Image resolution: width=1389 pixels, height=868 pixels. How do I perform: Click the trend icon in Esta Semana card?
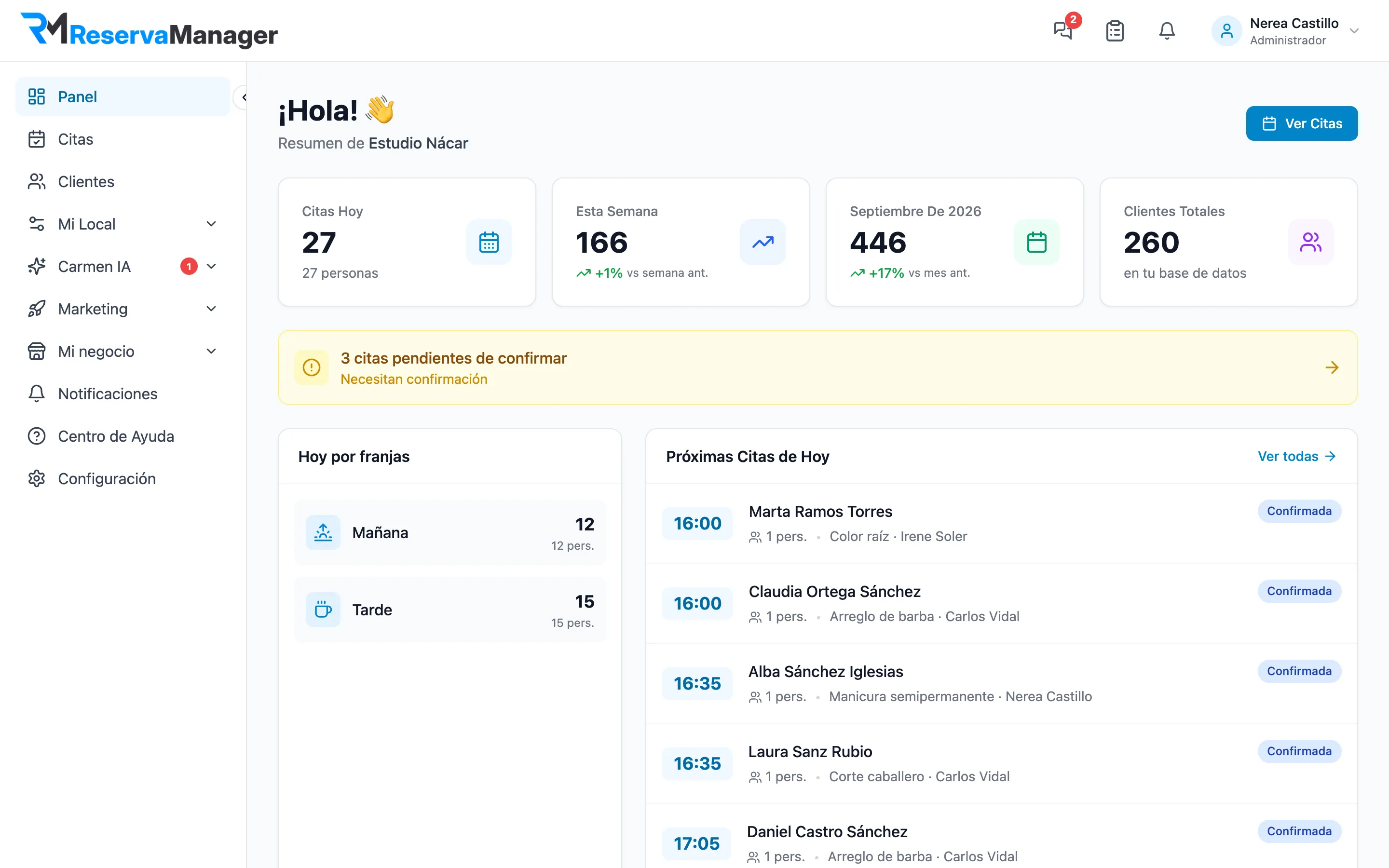763,242
